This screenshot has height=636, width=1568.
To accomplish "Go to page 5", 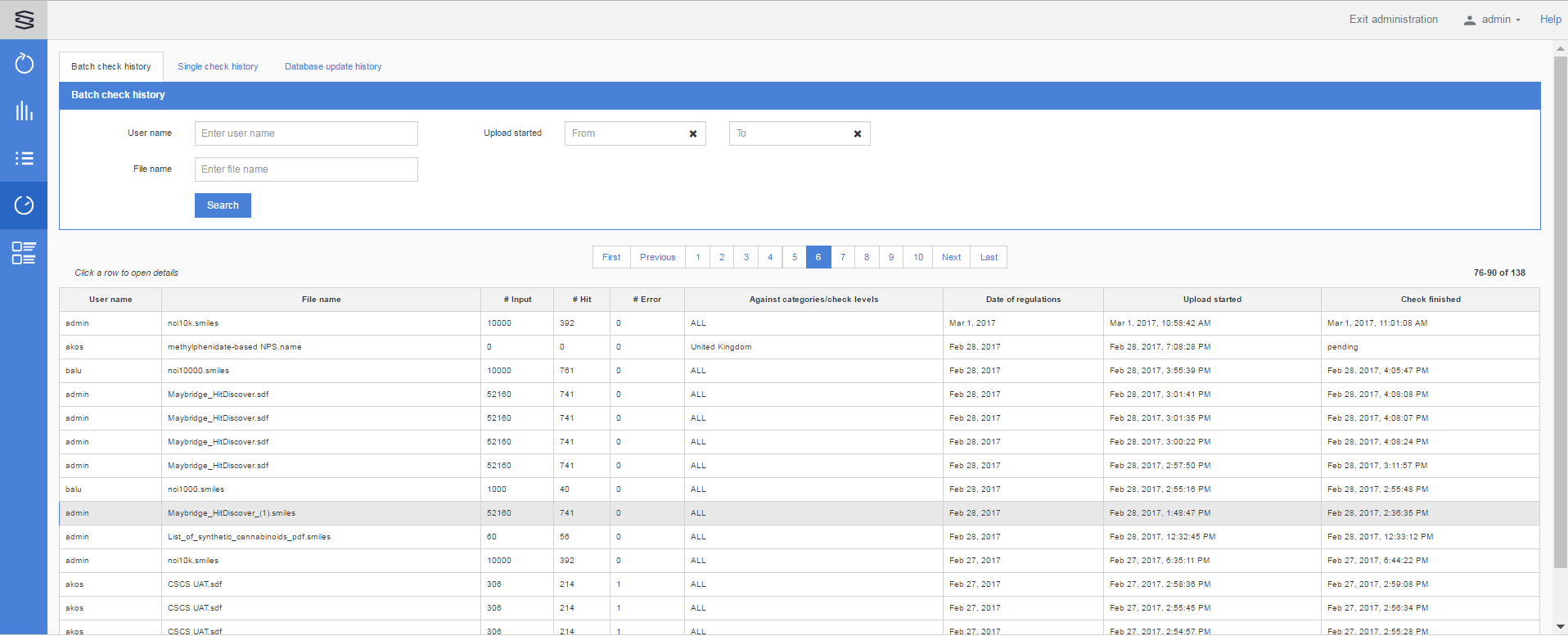I will [795, 257].
